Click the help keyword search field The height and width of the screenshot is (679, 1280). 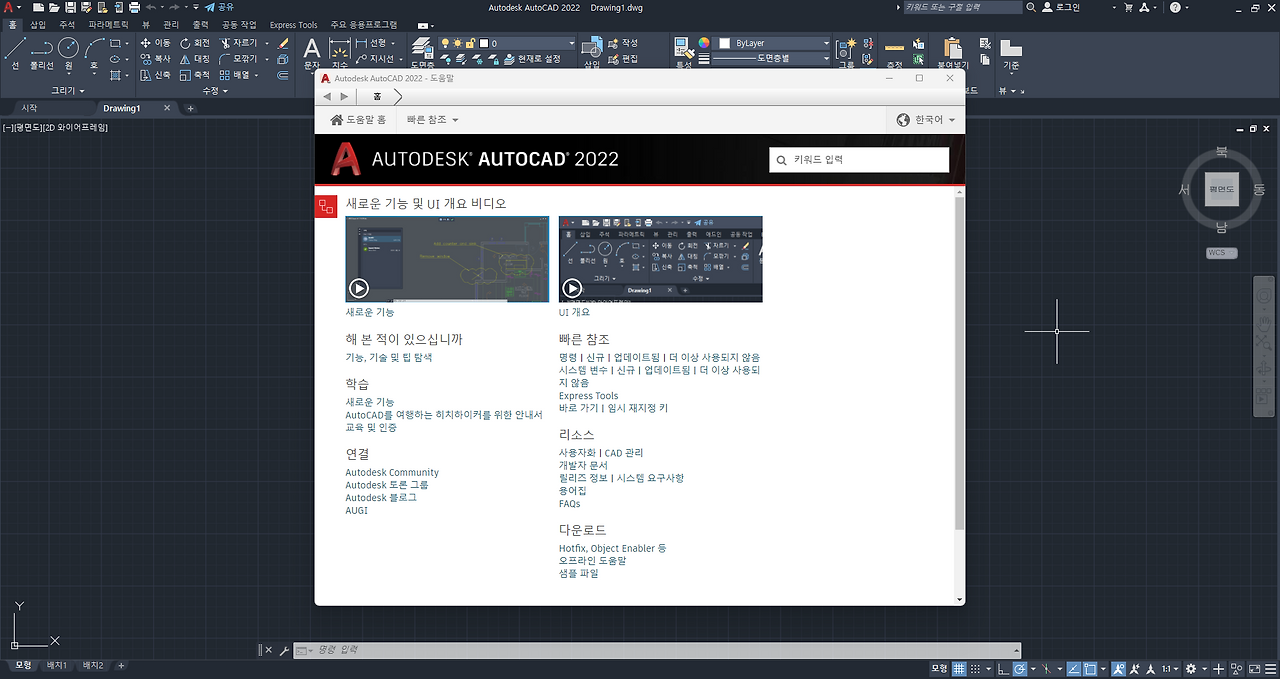click(858, 160)
